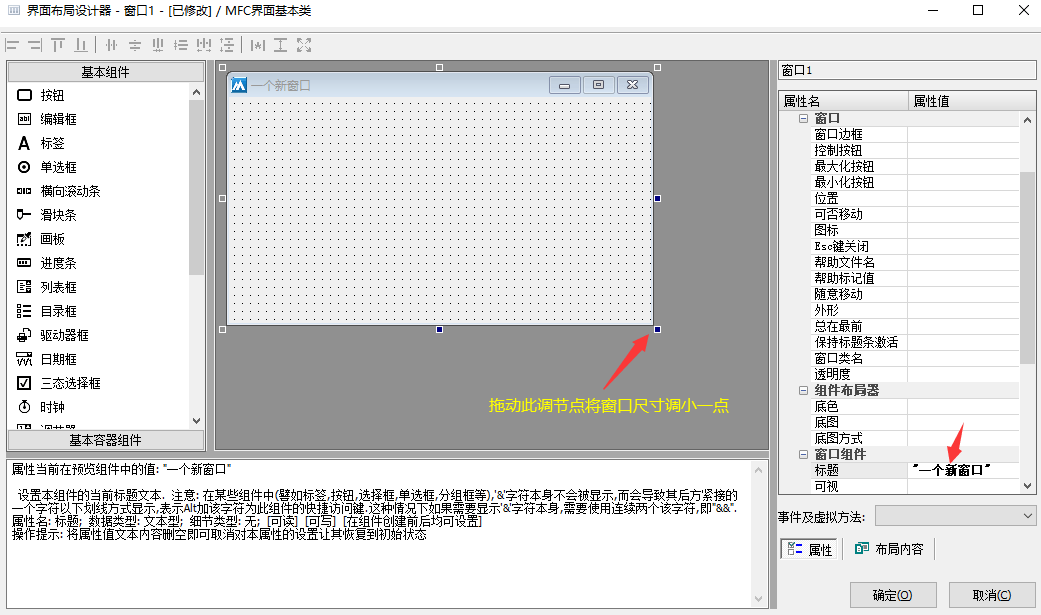Screen dimensions: 1041x615
Task: Select the 日期框 date box component
Action: tap(58, 359)
